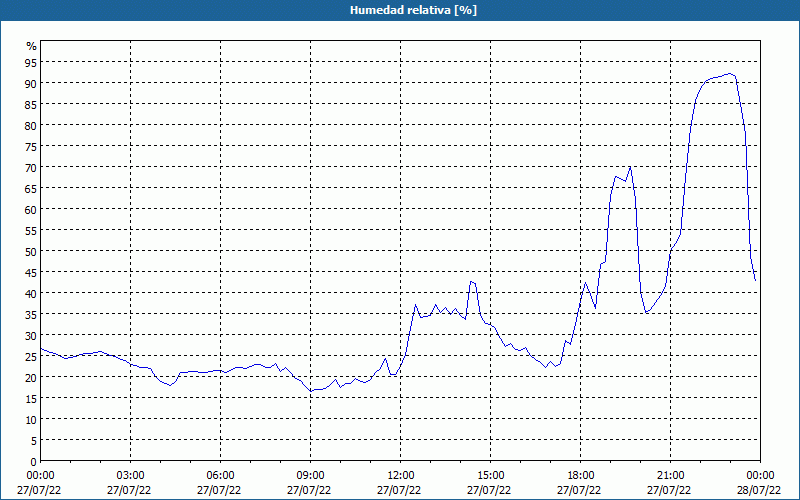Click the '03:00' time label
This screenshot has height=500, width=800.
coord(131,476)
